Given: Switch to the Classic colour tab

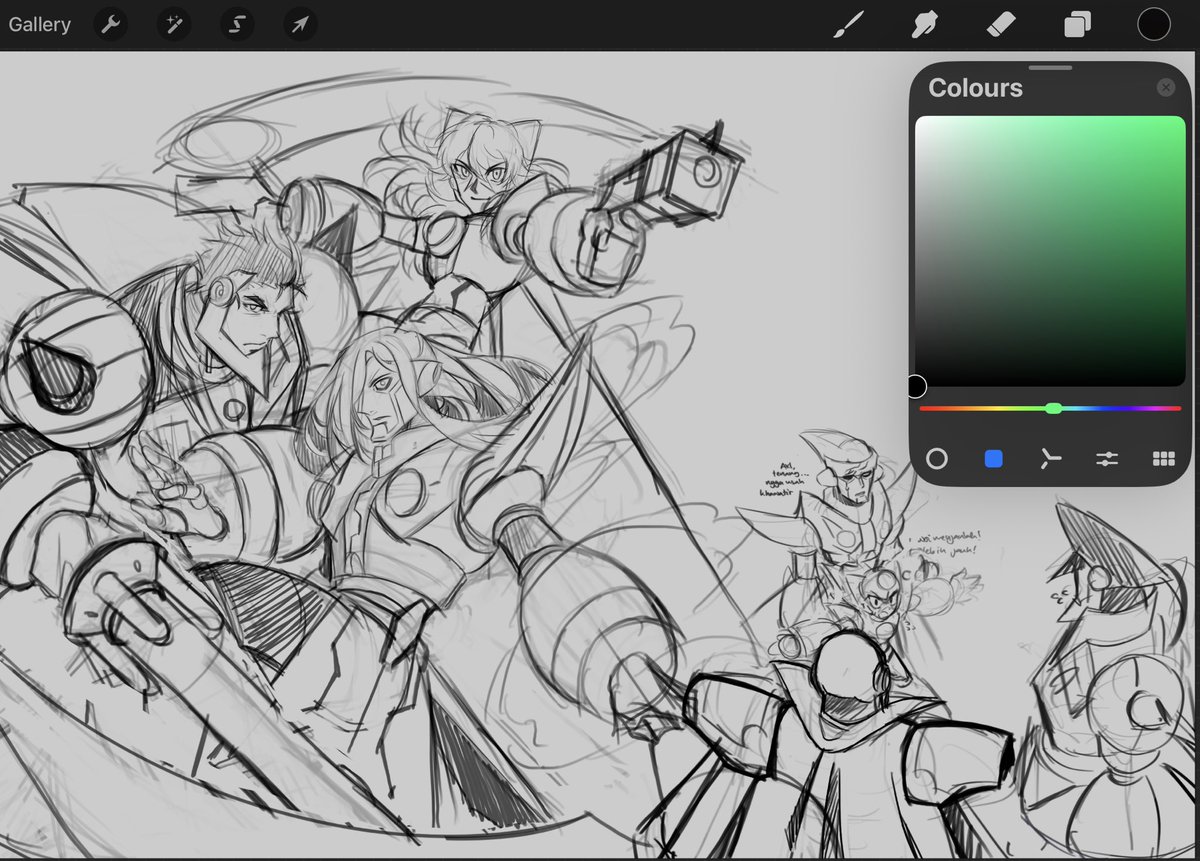Looking at the screenshot, I should click(x=993, y=459).
